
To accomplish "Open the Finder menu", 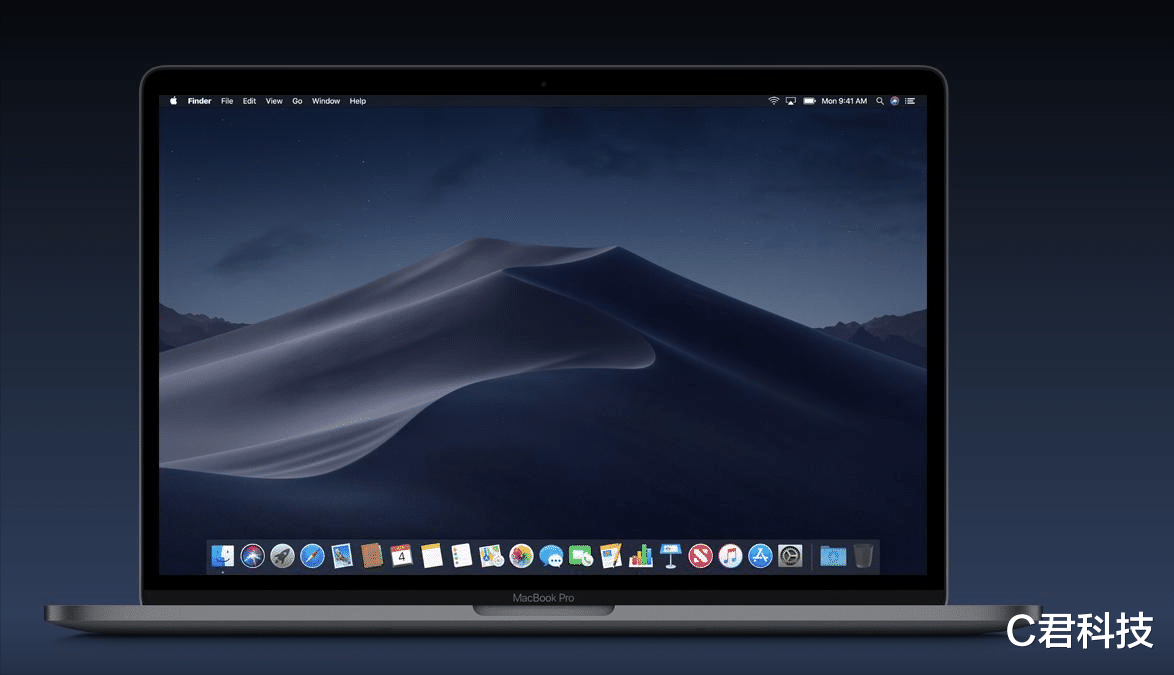I will click(x=199, y=101).
